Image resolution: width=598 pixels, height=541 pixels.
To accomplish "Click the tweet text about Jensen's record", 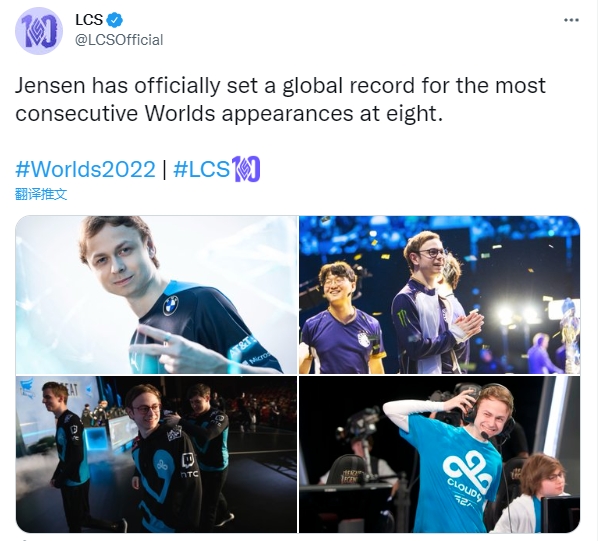I will click(x=280, y=99).
